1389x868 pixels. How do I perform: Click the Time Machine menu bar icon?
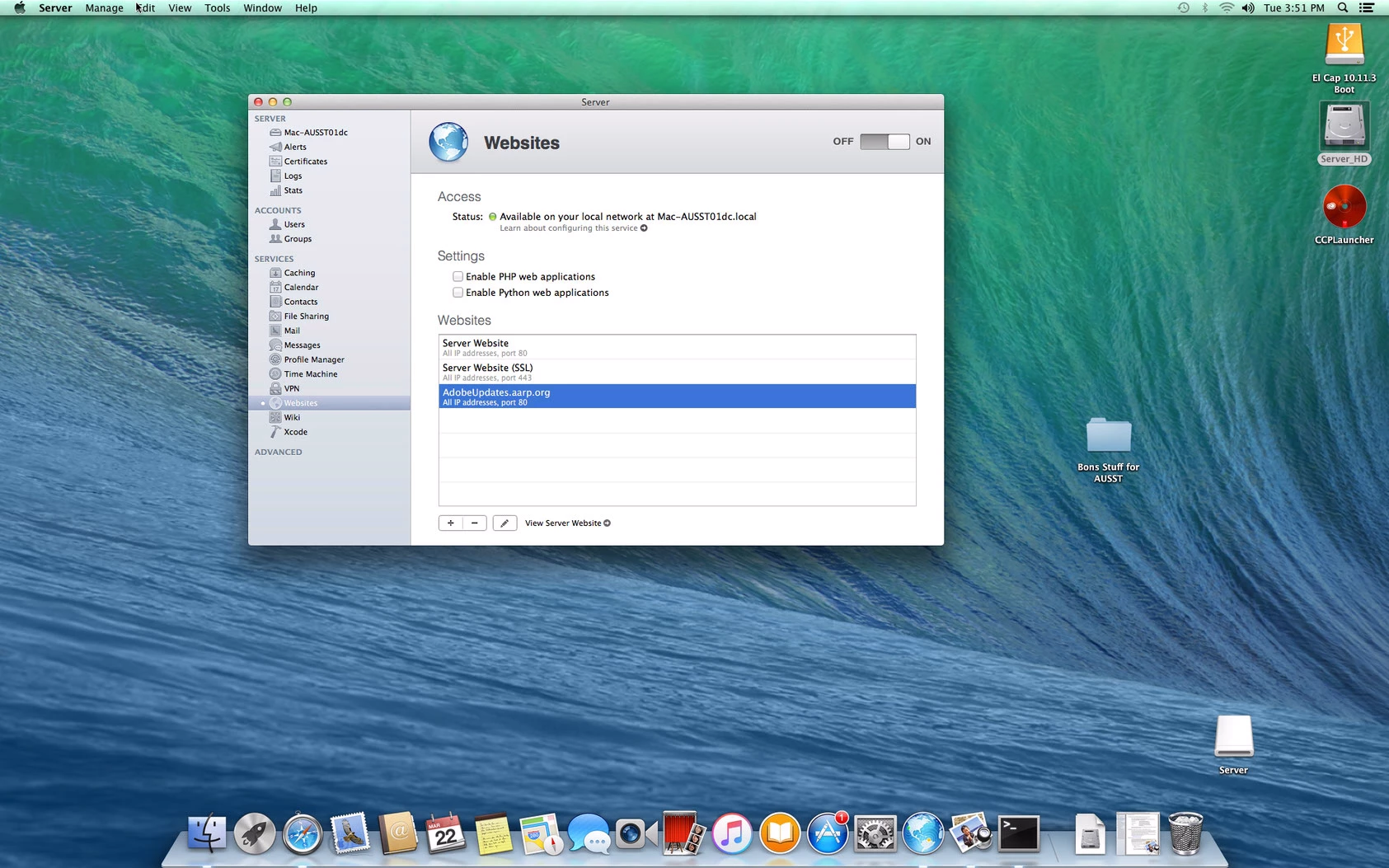tap(1184, 7)
